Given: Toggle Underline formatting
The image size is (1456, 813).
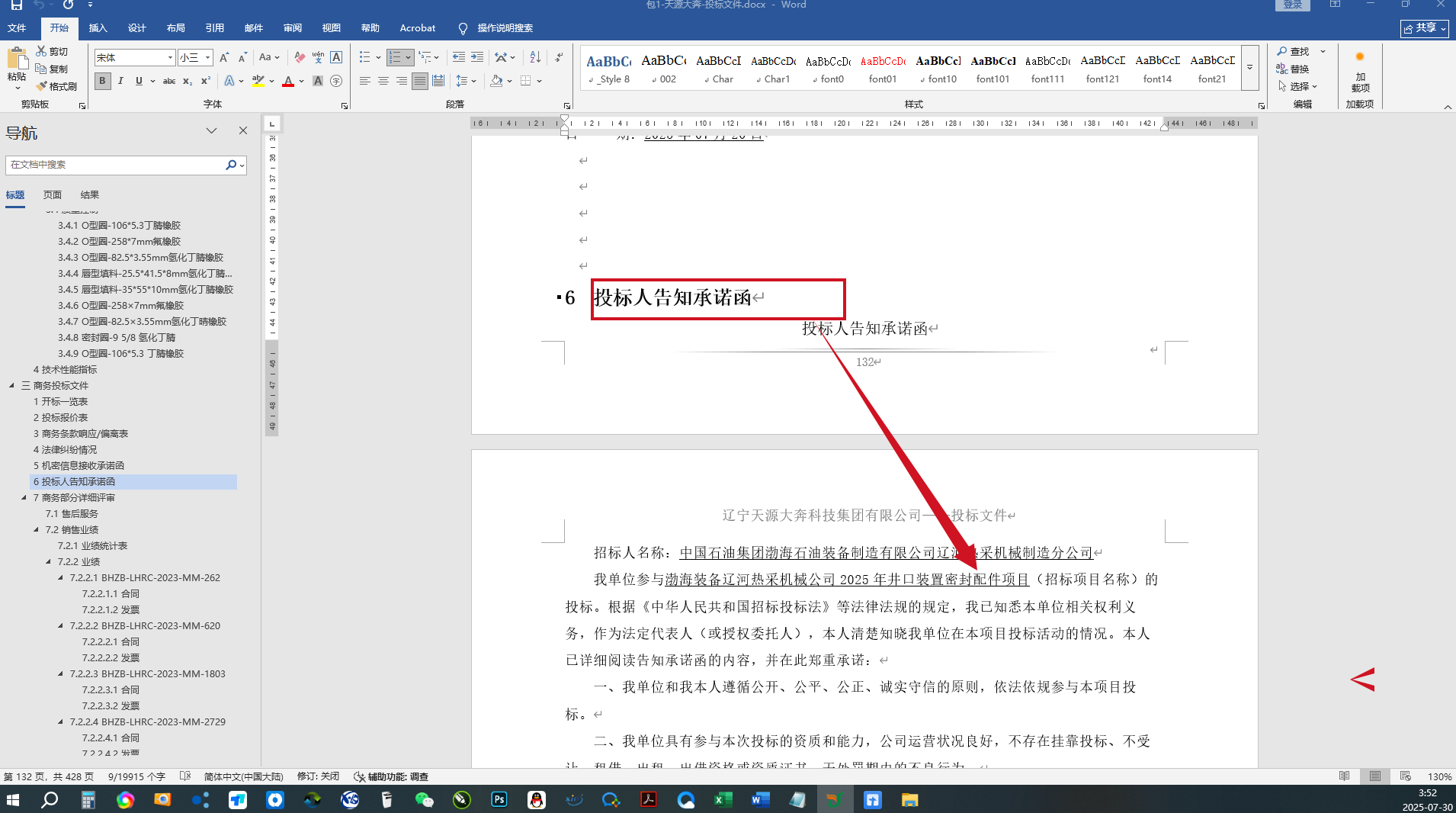Looking at the screenshot, I should click(139, 81).
